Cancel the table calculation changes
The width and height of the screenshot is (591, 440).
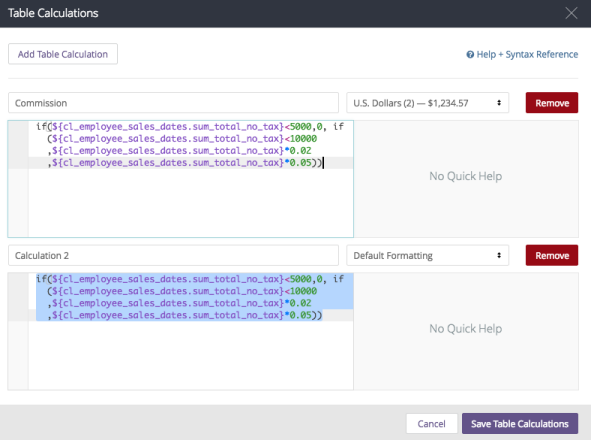432,423
